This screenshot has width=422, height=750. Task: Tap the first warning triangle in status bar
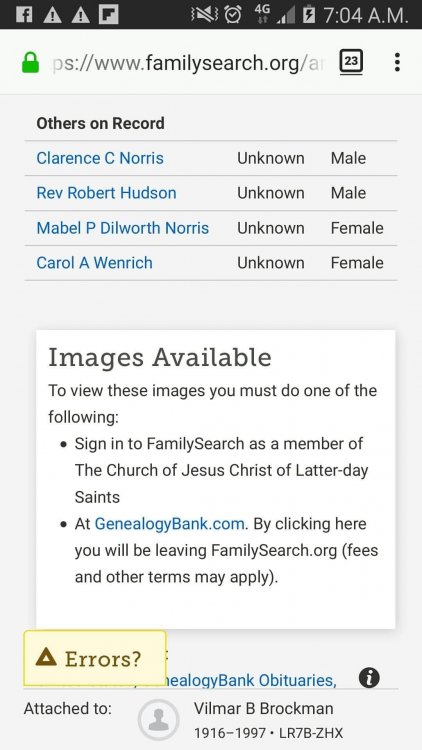click(x=53, y=15)
